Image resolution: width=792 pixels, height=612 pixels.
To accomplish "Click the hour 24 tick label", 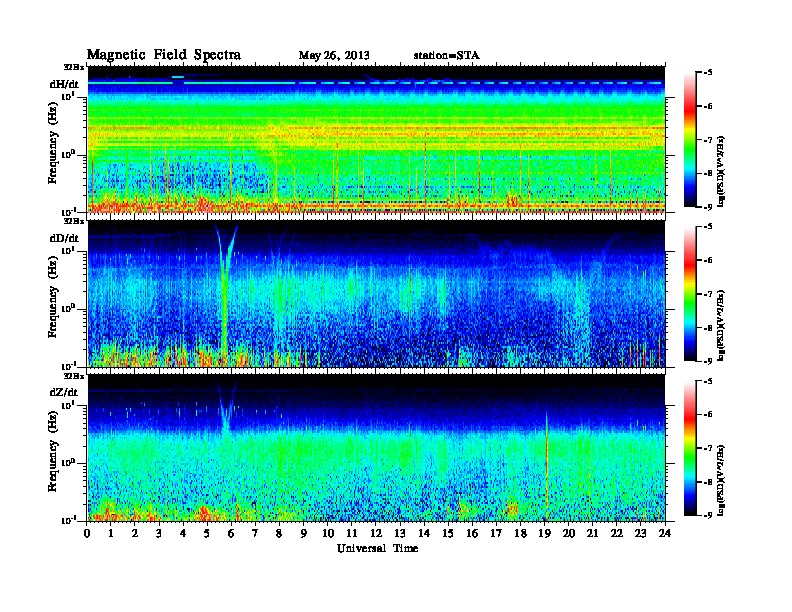I will point(665,533).
